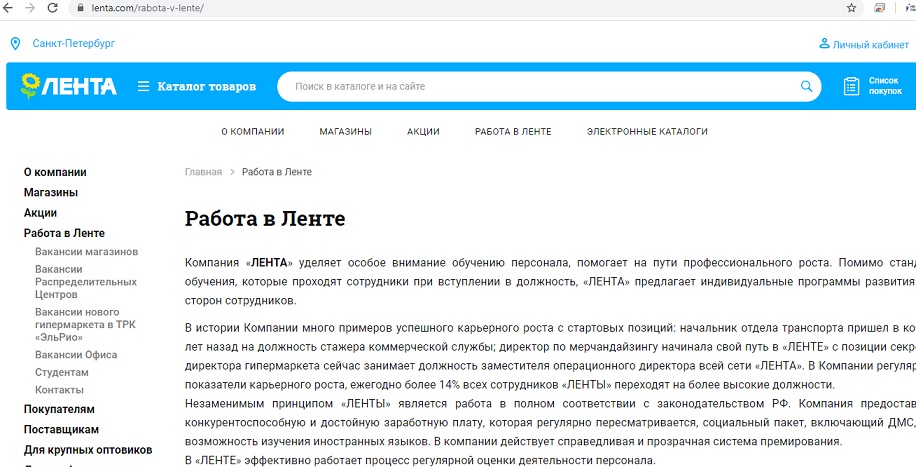Image resolution: width=916 pixels, height=467 pixels.
Task: Click the search magnifier icon
Action: [x=806, y=86]
